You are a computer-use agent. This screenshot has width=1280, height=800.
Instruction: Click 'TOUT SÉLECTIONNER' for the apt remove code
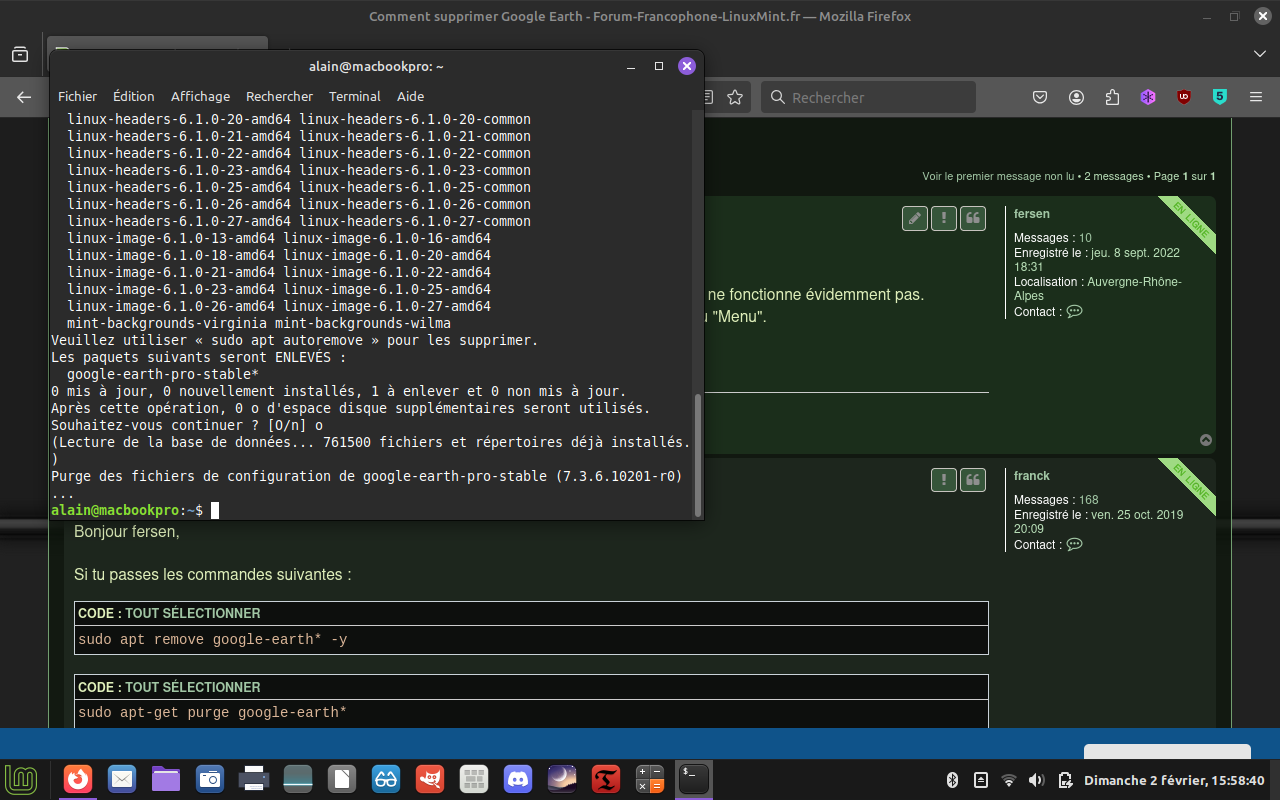coord(193,613)
